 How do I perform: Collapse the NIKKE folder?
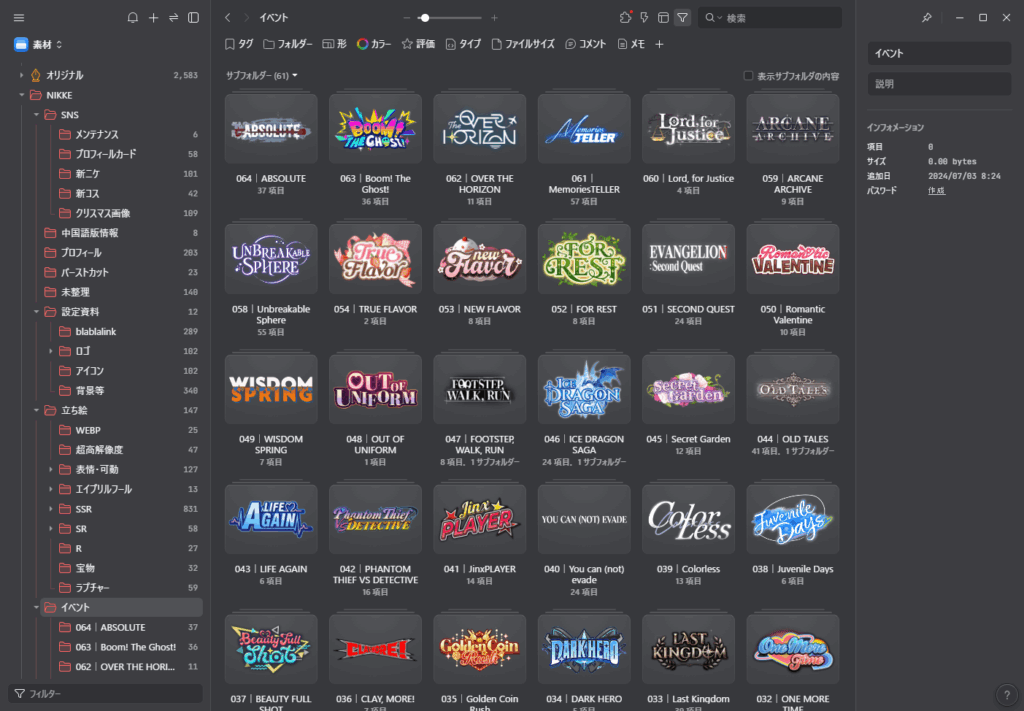point(21,95)
